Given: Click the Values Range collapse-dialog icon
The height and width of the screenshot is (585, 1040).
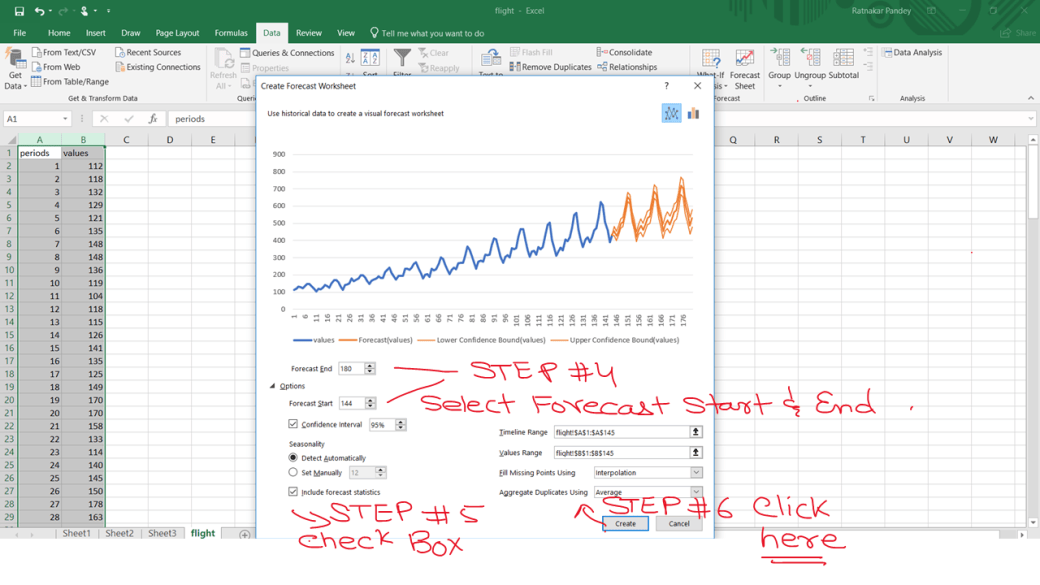Looking at the screenshot, I should pyautogui.click(x=695, y=452).
